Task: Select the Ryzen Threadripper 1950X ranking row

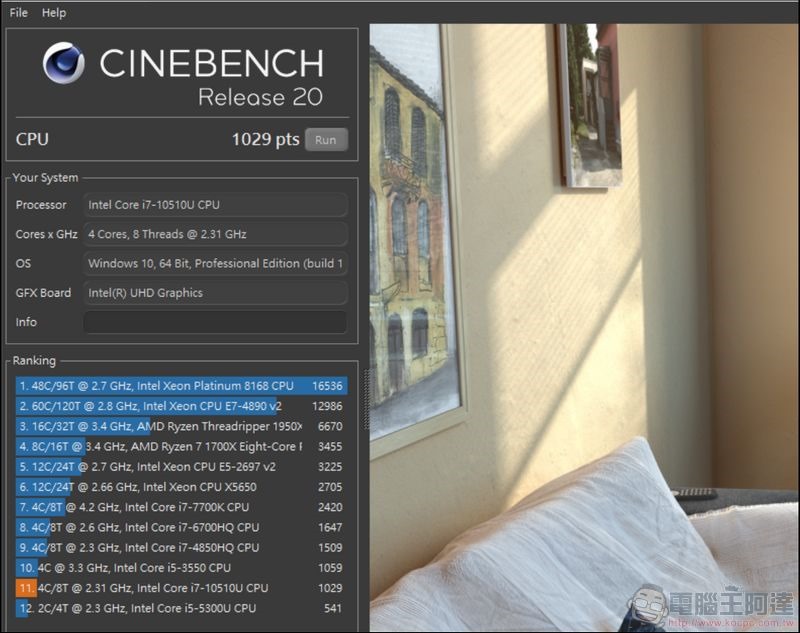Action: [x=182, y=426]
